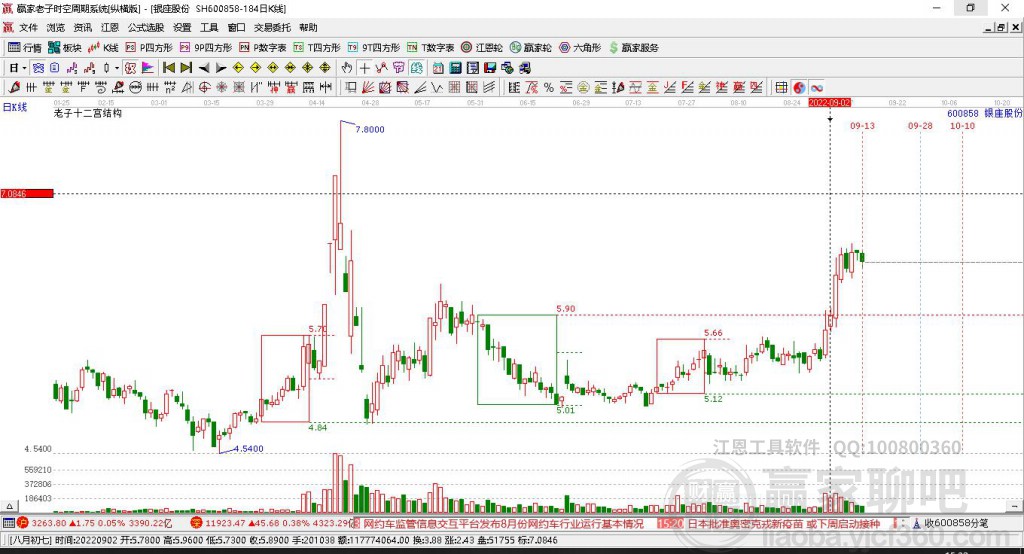Open the 网约车监管信息 news ticker headline
Image resolution: width=1024 pixels, height=554 pixels.
tap(503, 523)
